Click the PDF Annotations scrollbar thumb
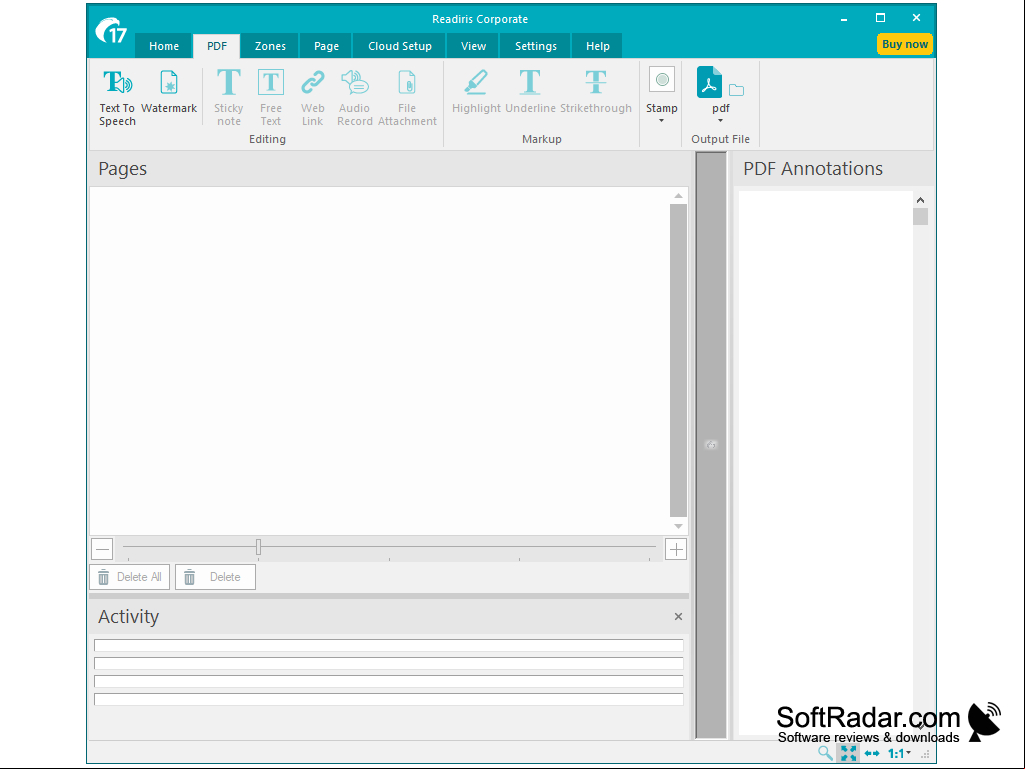 (x=920, y=216)
